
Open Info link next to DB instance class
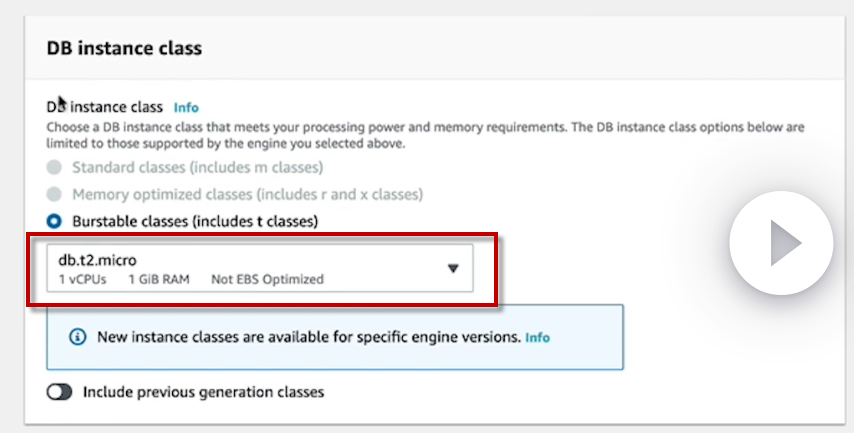186,107
